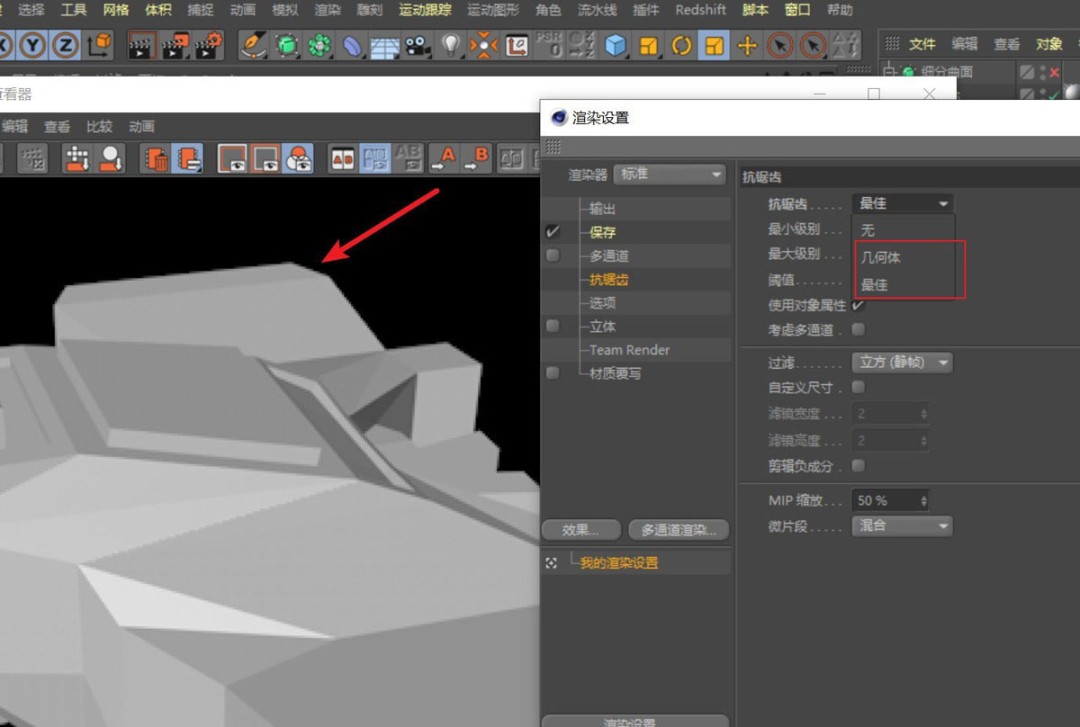Select the spline pen tool icon
Screen dimensions: 1080x727
click(x=253, y=45)
